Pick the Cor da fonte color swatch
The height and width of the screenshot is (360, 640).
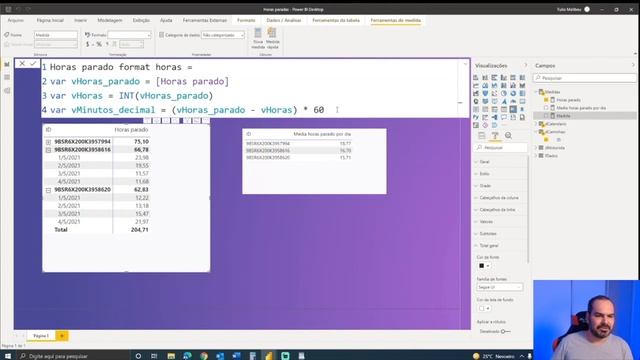pos(484,266)
